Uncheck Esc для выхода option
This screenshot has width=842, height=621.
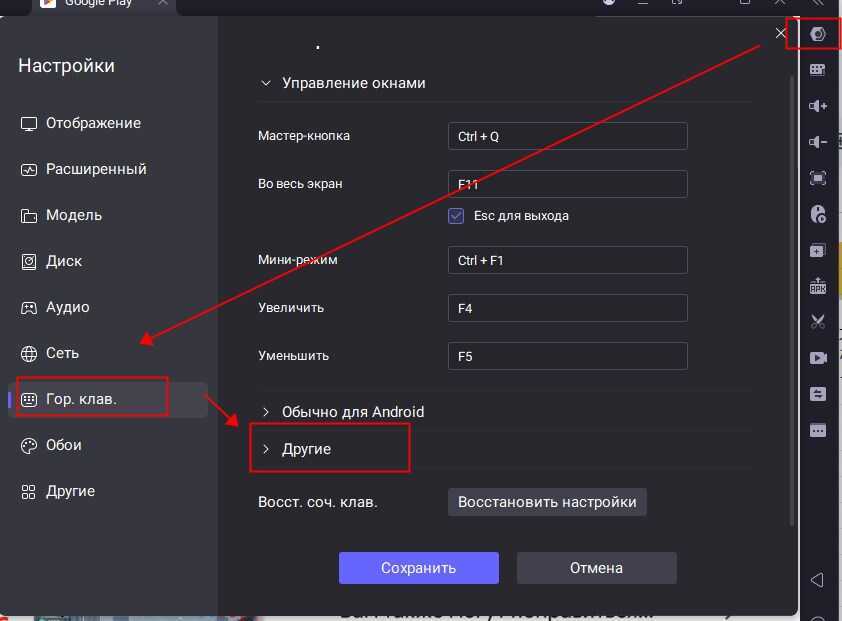point(455,215)
